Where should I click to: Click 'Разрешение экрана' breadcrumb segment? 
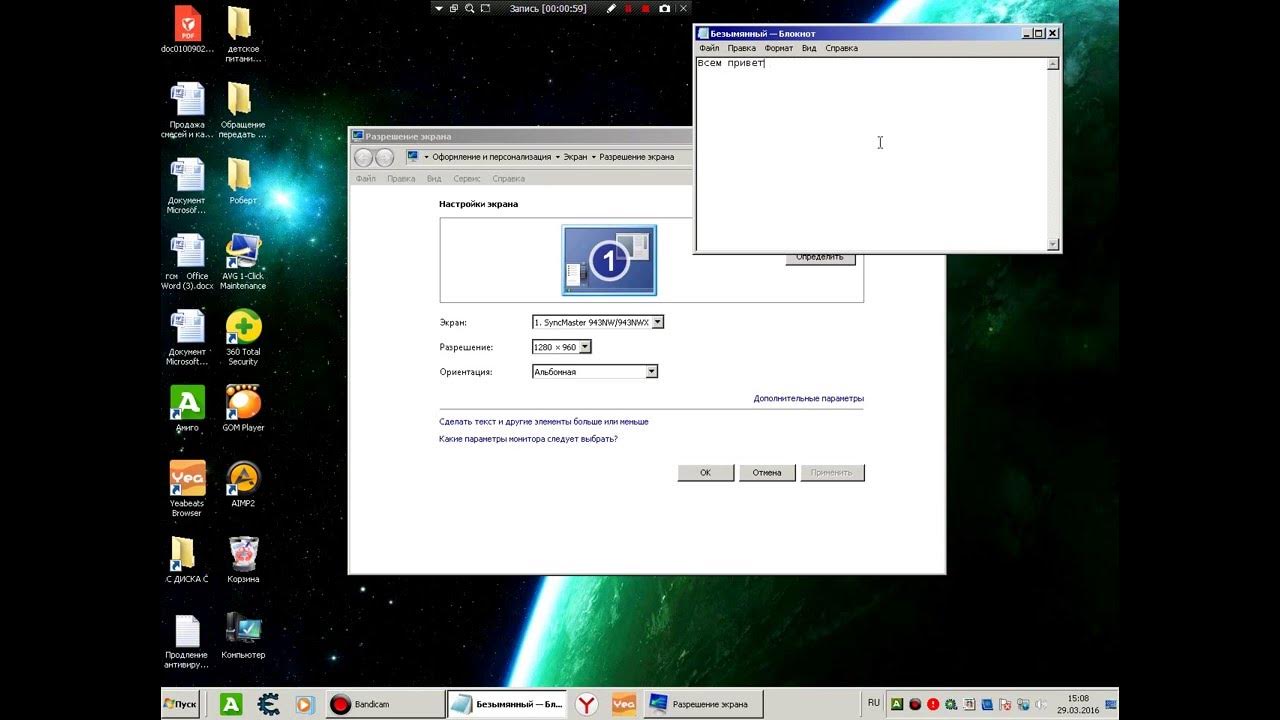click(637, 157)
